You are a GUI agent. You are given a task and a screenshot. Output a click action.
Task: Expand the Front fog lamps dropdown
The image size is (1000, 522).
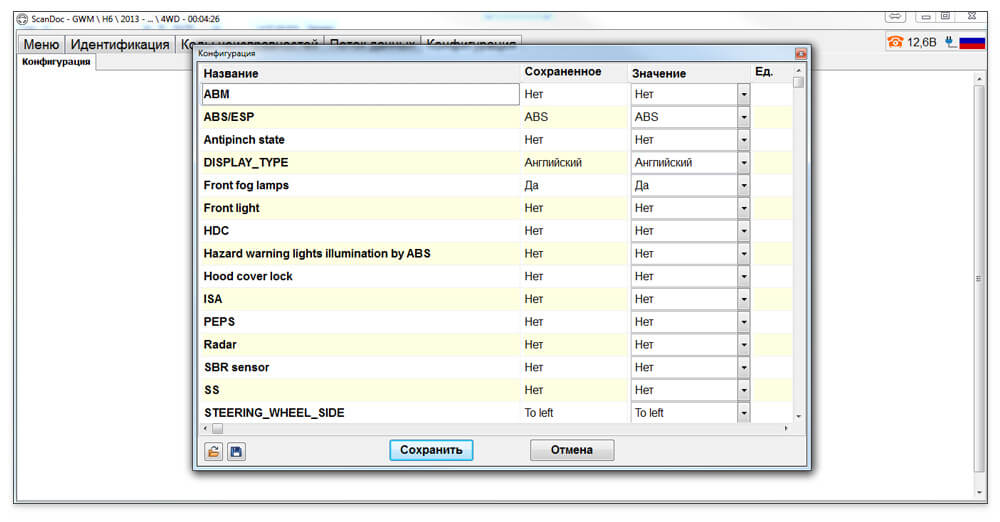pyautogui.click(x=744, y=186)
